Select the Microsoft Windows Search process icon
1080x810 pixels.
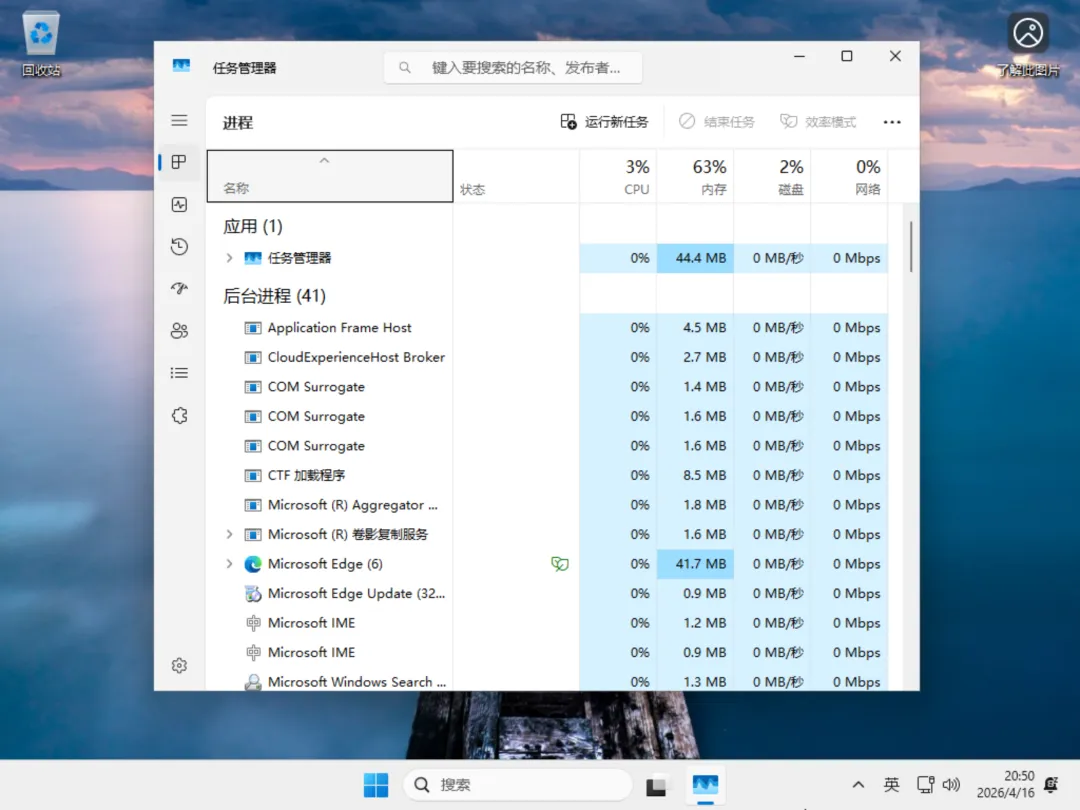(253, 682)
